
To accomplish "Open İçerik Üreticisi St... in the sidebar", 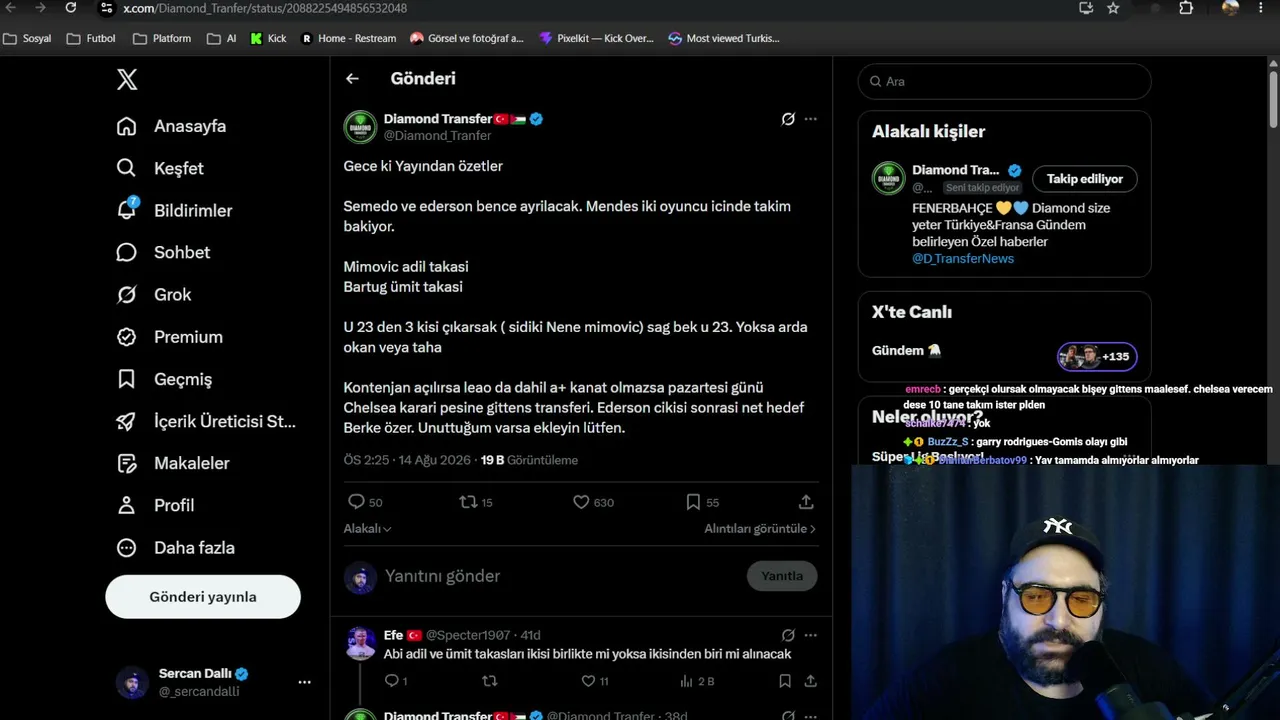I will 206,421.
